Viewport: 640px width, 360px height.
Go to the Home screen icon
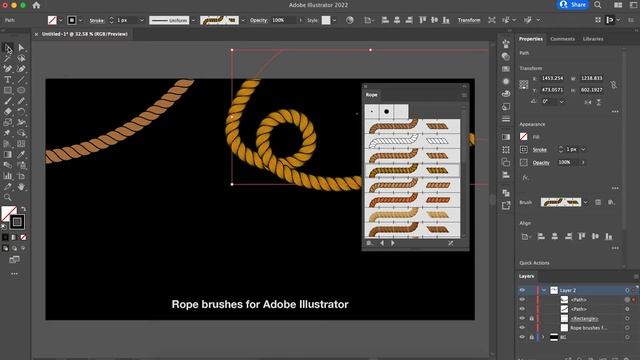tap(36, 5)
